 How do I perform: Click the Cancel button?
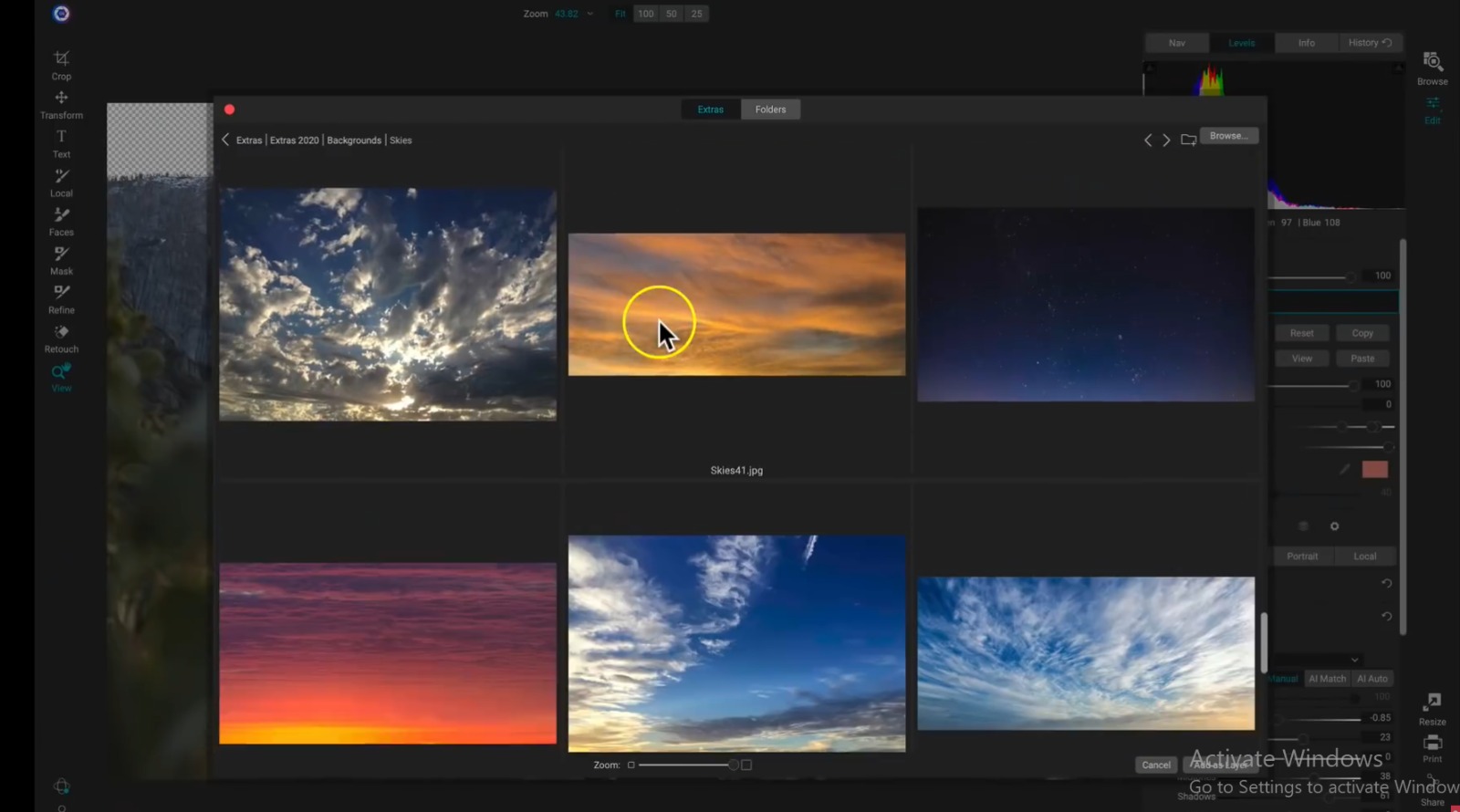coord(1156,765)
